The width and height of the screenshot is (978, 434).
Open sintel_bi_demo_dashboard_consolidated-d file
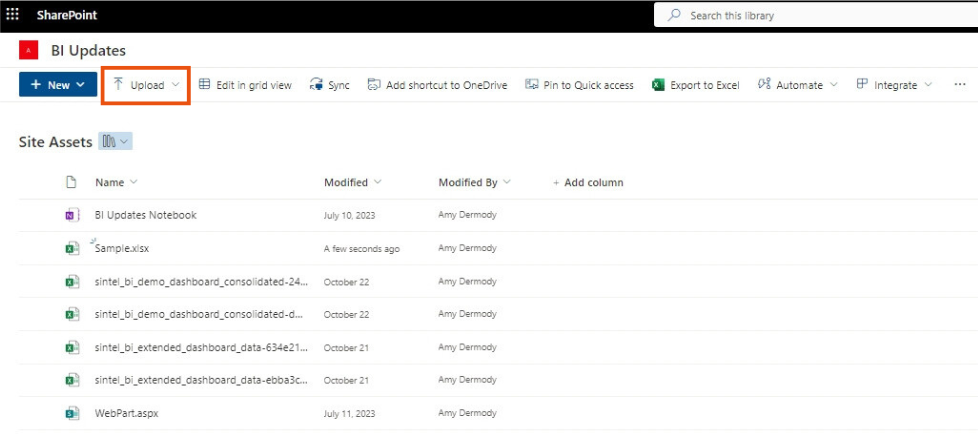(199, 314)
